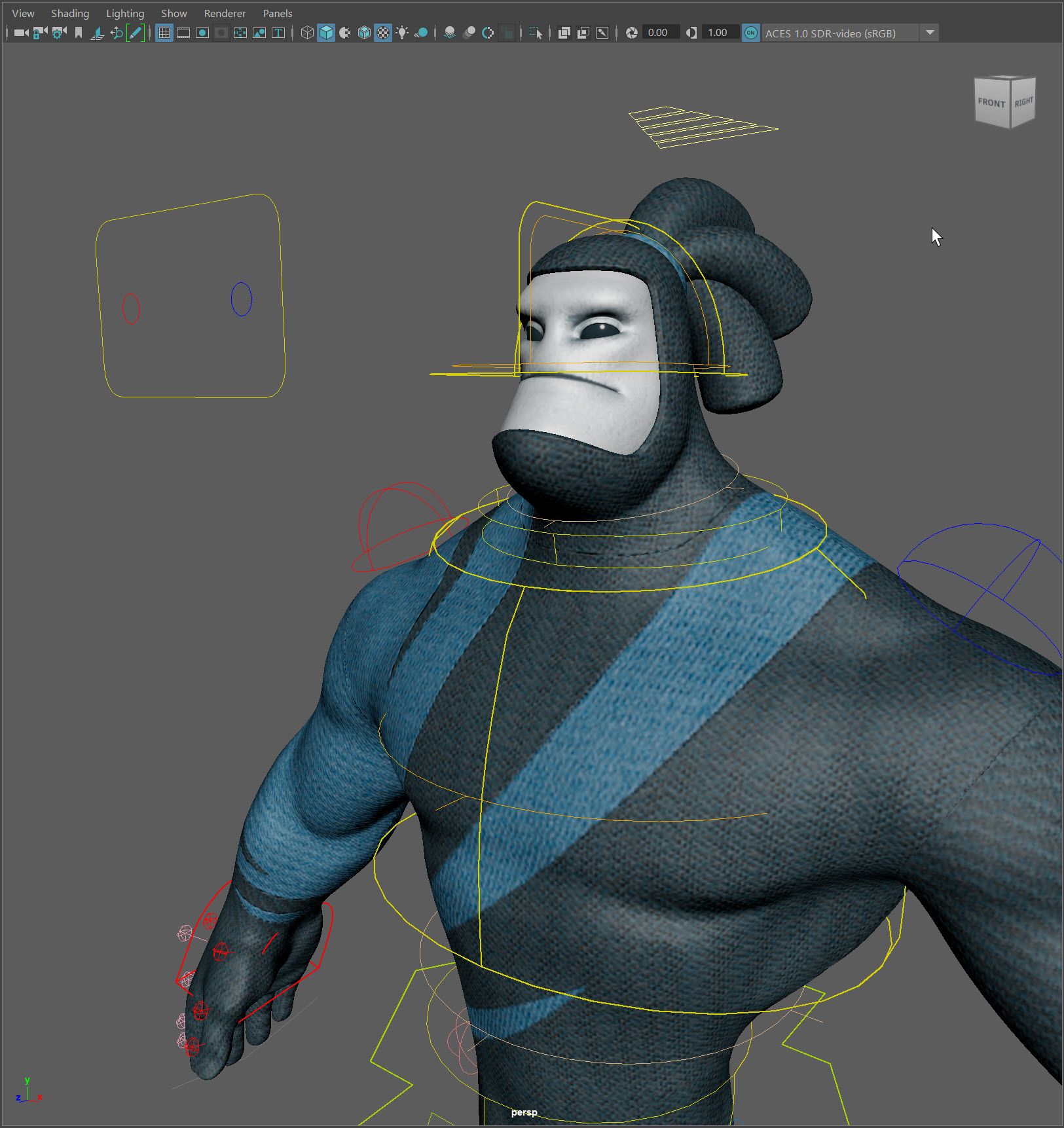
Task: Click the Shadows icon
Action: click(x=421, y=33)
